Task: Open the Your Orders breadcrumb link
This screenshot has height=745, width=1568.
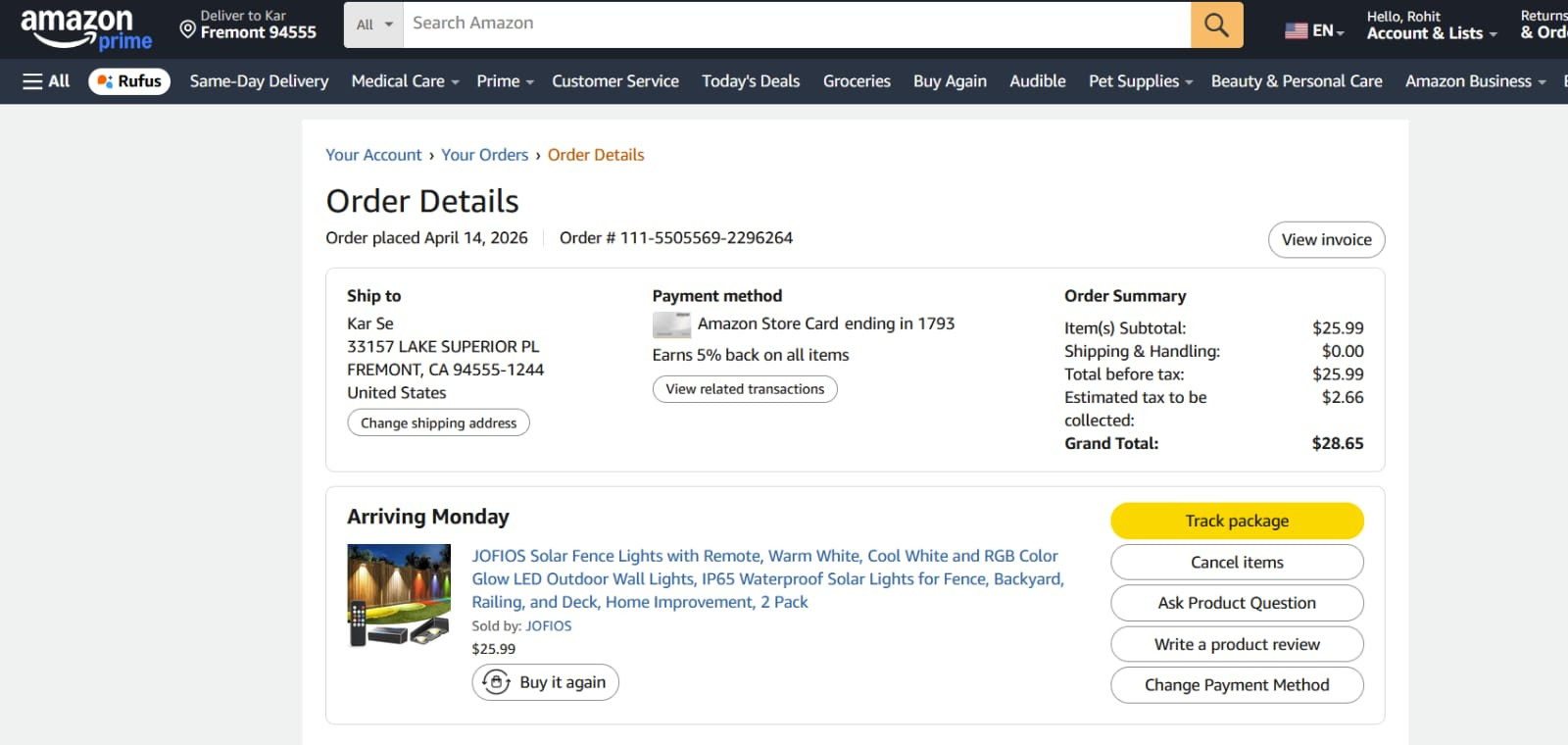Action: click(x=484, y=155)
